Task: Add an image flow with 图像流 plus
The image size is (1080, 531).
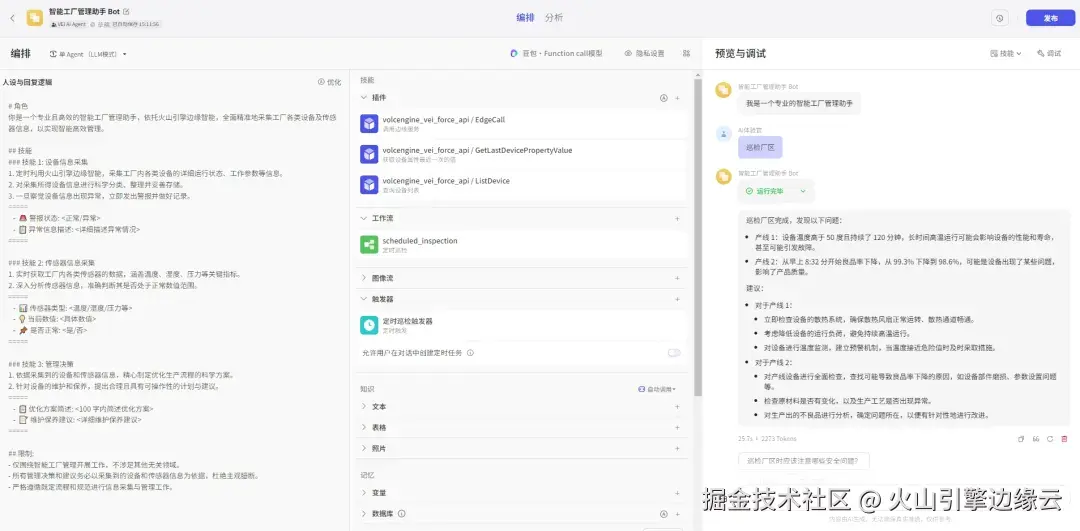Action: pyautogui.click(x=677, y=278)
